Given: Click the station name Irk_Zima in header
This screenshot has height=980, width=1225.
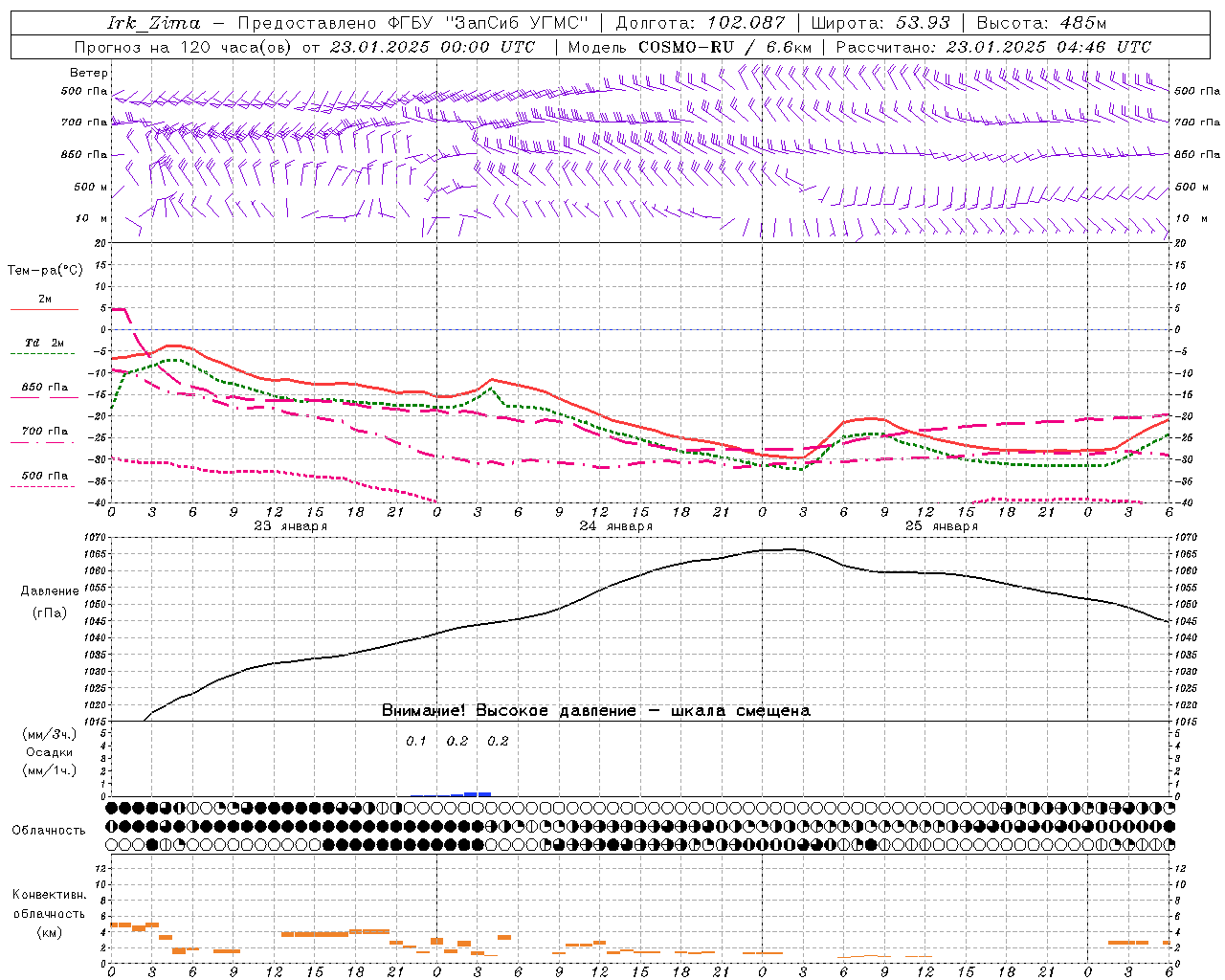Looking at the screenshot, I should tap(154, 23).
